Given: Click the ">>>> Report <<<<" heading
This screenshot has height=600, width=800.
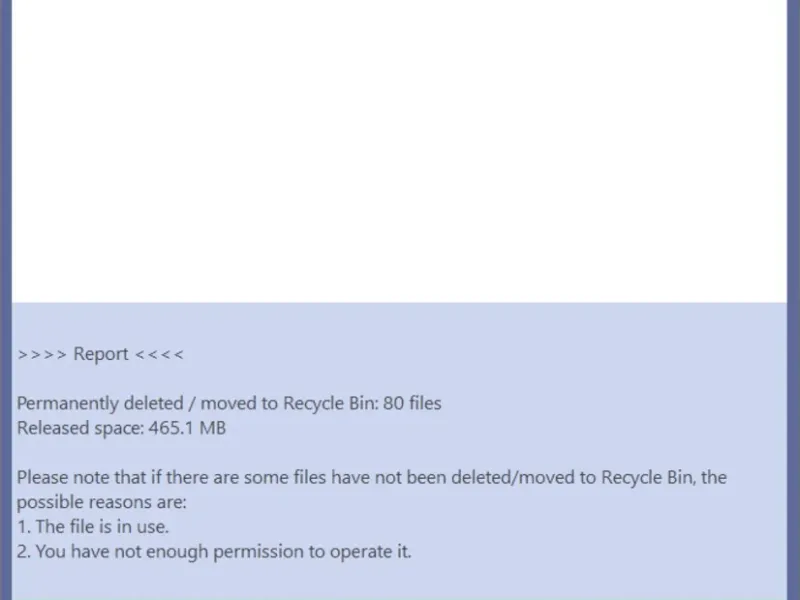Looking at the screenshot, I should [100, 354].
